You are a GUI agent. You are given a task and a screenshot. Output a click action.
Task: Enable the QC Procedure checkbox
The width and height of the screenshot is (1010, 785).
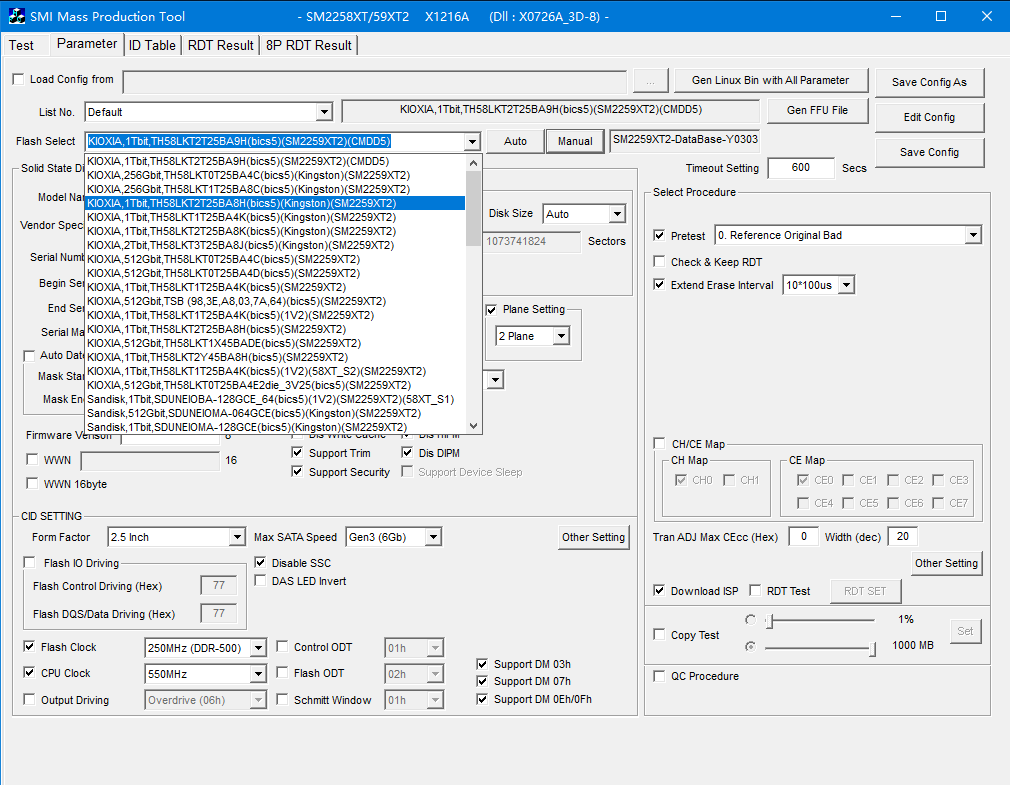(659, 676)
